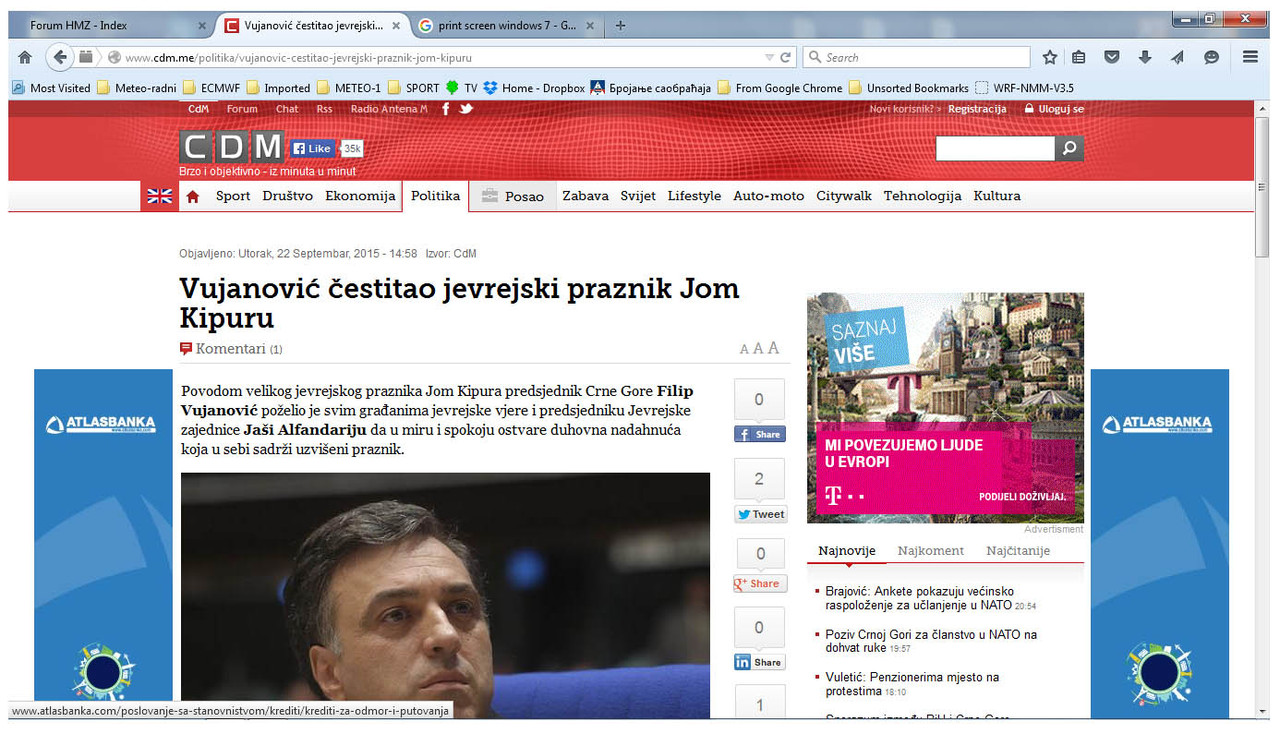This screenshot has width=1280, height=731.
Task: Switch to the print screen windows 7 tab
Action: click(506, 25)
